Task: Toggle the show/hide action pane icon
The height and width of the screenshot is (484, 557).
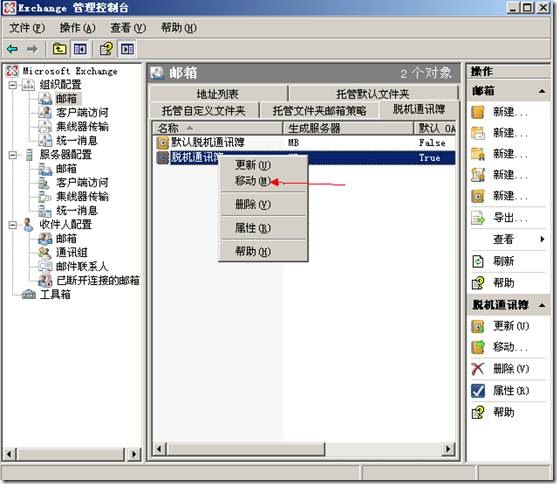Action: [127, 49]
